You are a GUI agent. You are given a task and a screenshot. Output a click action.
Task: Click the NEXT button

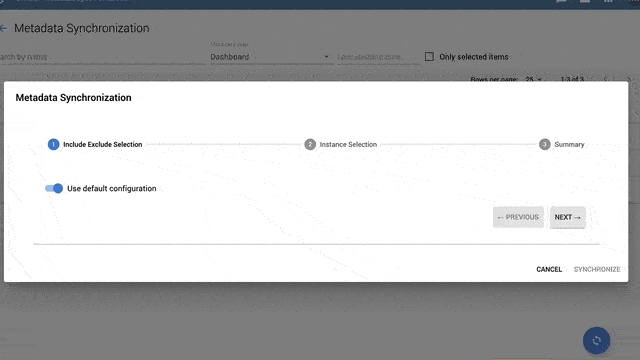(567, 217)
